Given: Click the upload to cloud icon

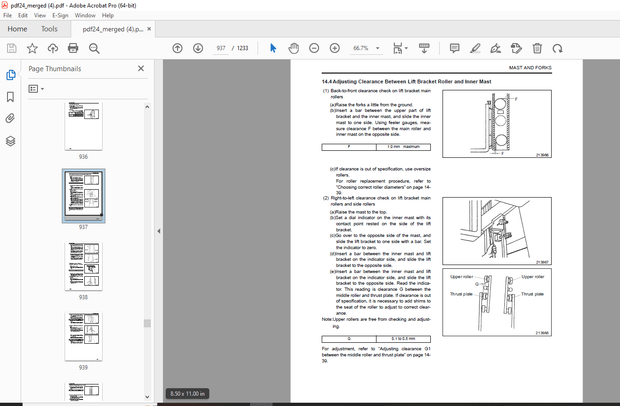Looking at the screenshot, I should point(53,48).
